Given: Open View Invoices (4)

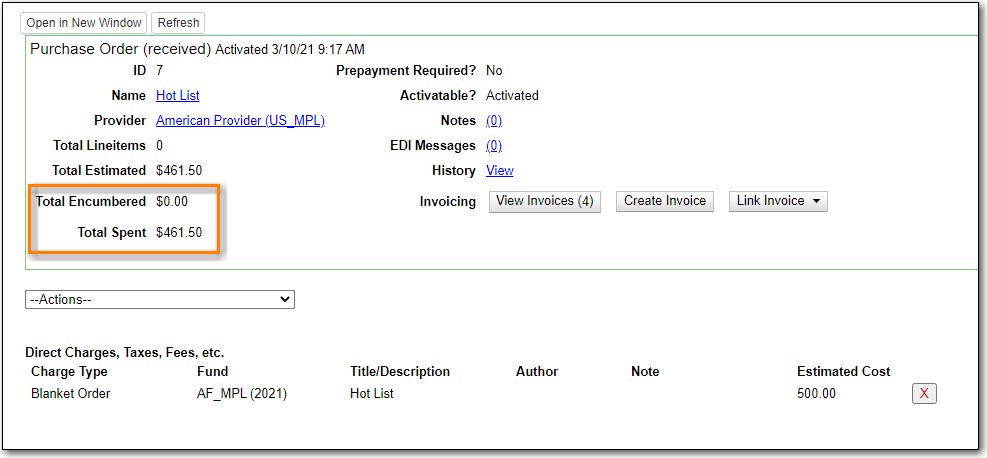Looking at the screenshot, I should tap(544, 202).
